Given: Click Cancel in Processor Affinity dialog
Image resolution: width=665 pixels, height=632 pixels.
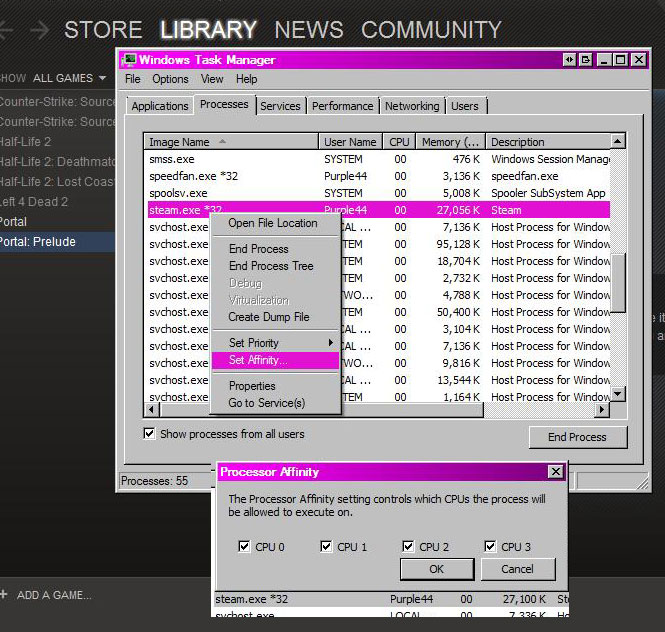Looking at the screenshot, I should pyautogui.click(x=518, y=569).
